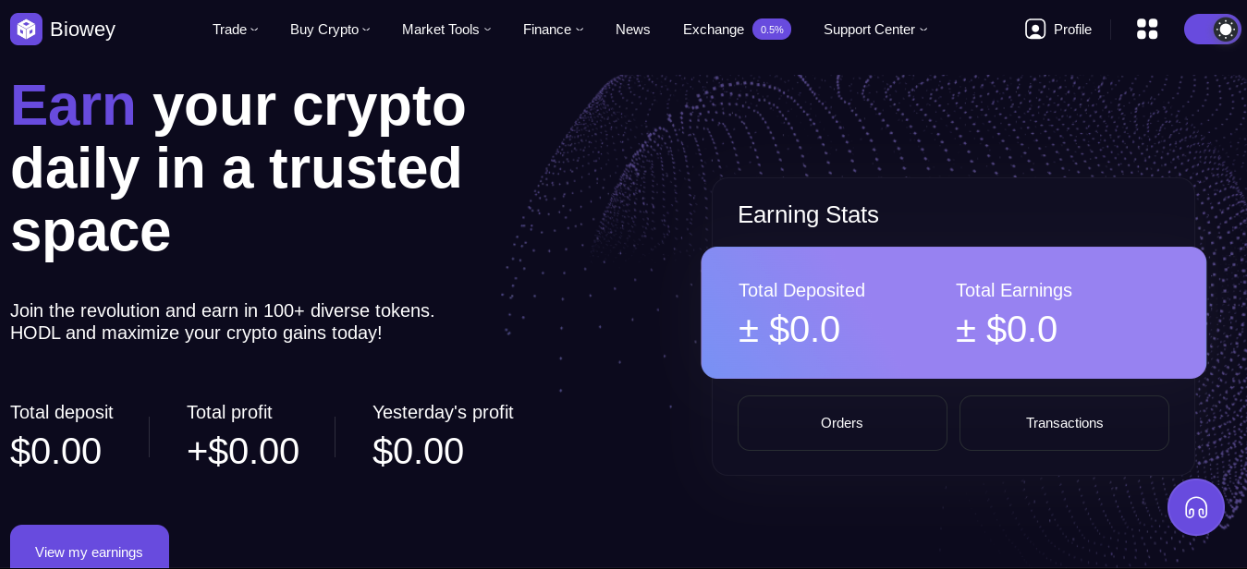Open the apps grid menu icon
1247x569 pixels.
coord(1147,29)
